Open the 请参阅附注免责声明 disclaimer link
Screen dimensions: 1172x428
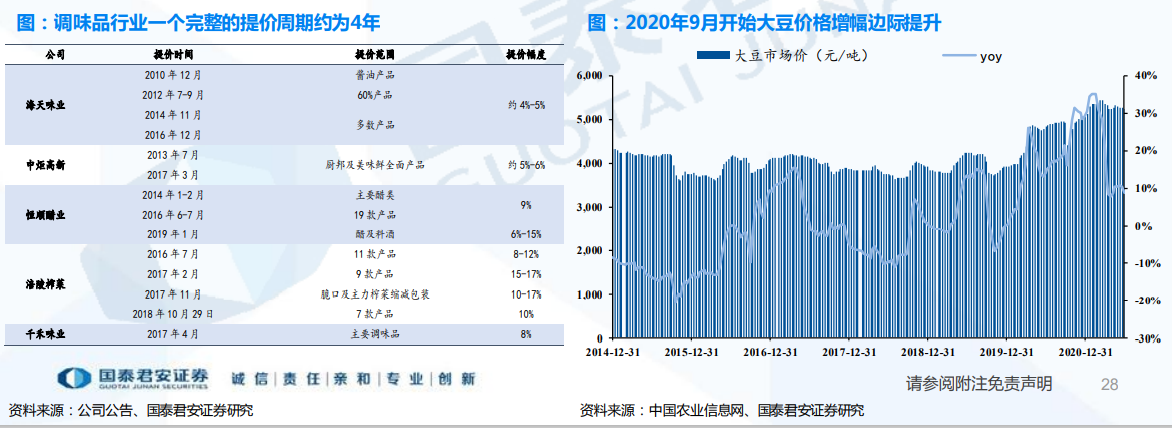tap(978, 384)
